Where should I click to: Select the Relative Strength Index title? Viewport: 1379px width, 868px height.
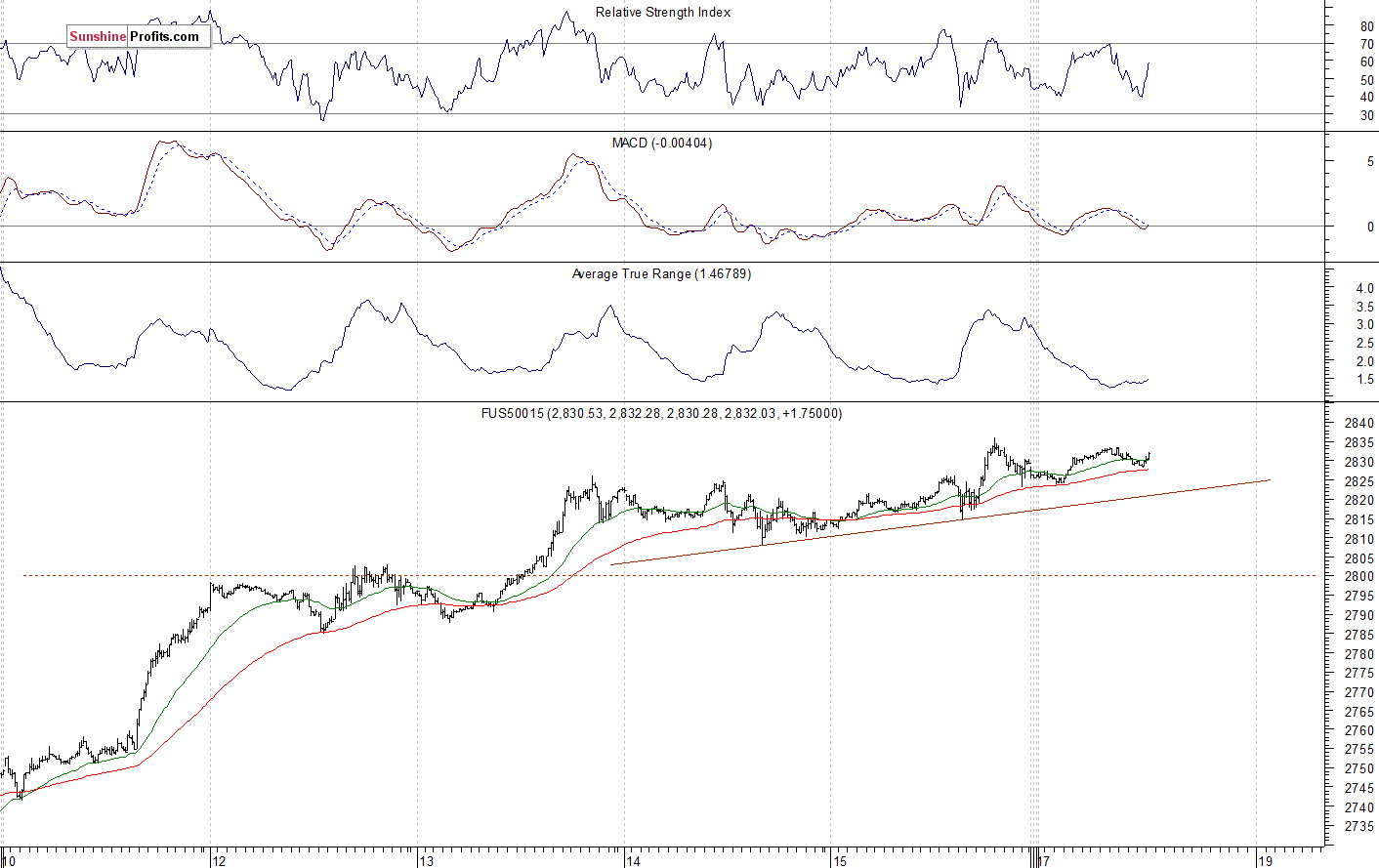(x=663, y=13)
